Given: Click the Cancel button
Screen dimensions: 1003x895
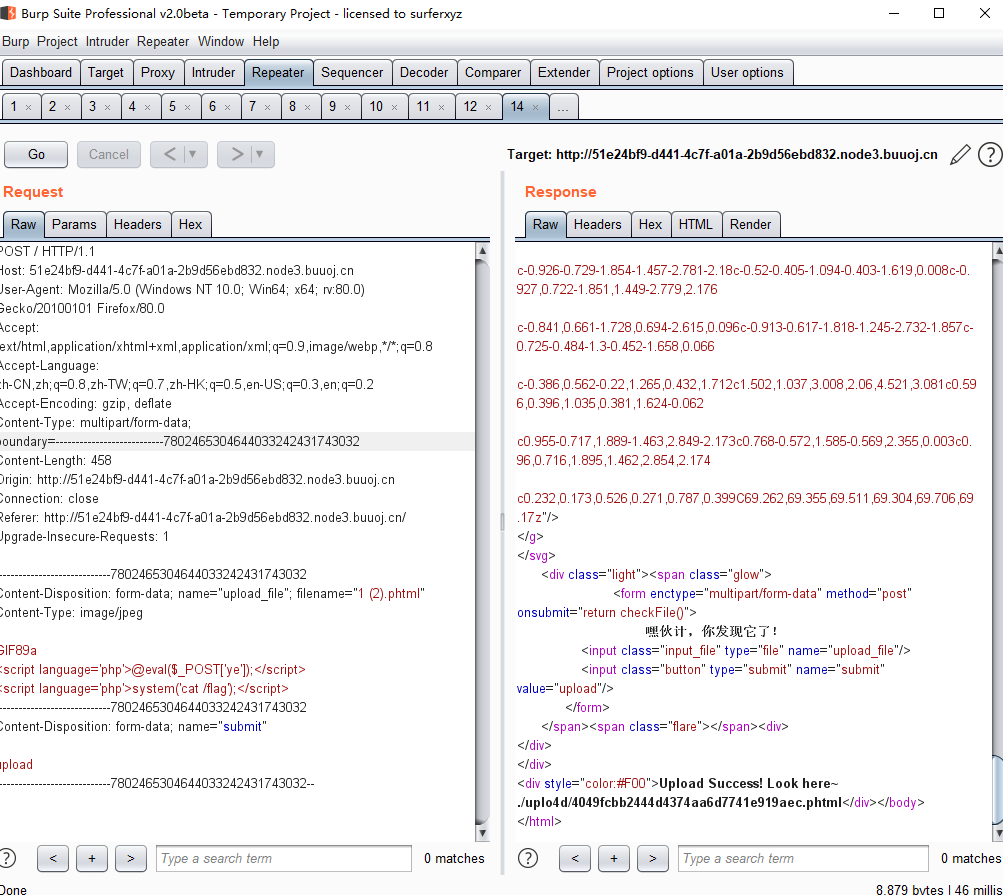Looking at the screenshot, I should click(109, 154).
